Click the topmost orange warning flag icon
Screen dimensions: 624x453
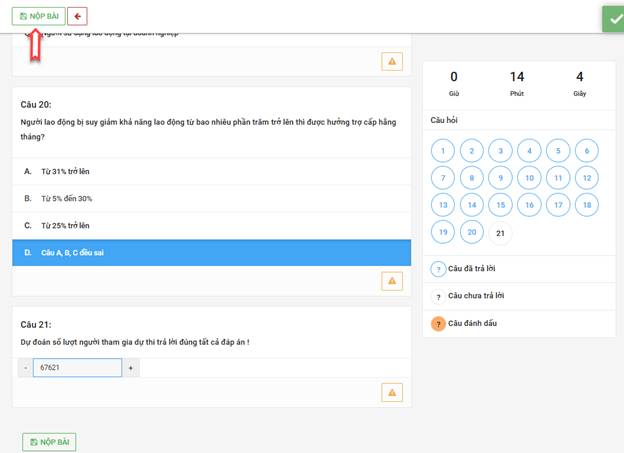click(x=392, y=61)
